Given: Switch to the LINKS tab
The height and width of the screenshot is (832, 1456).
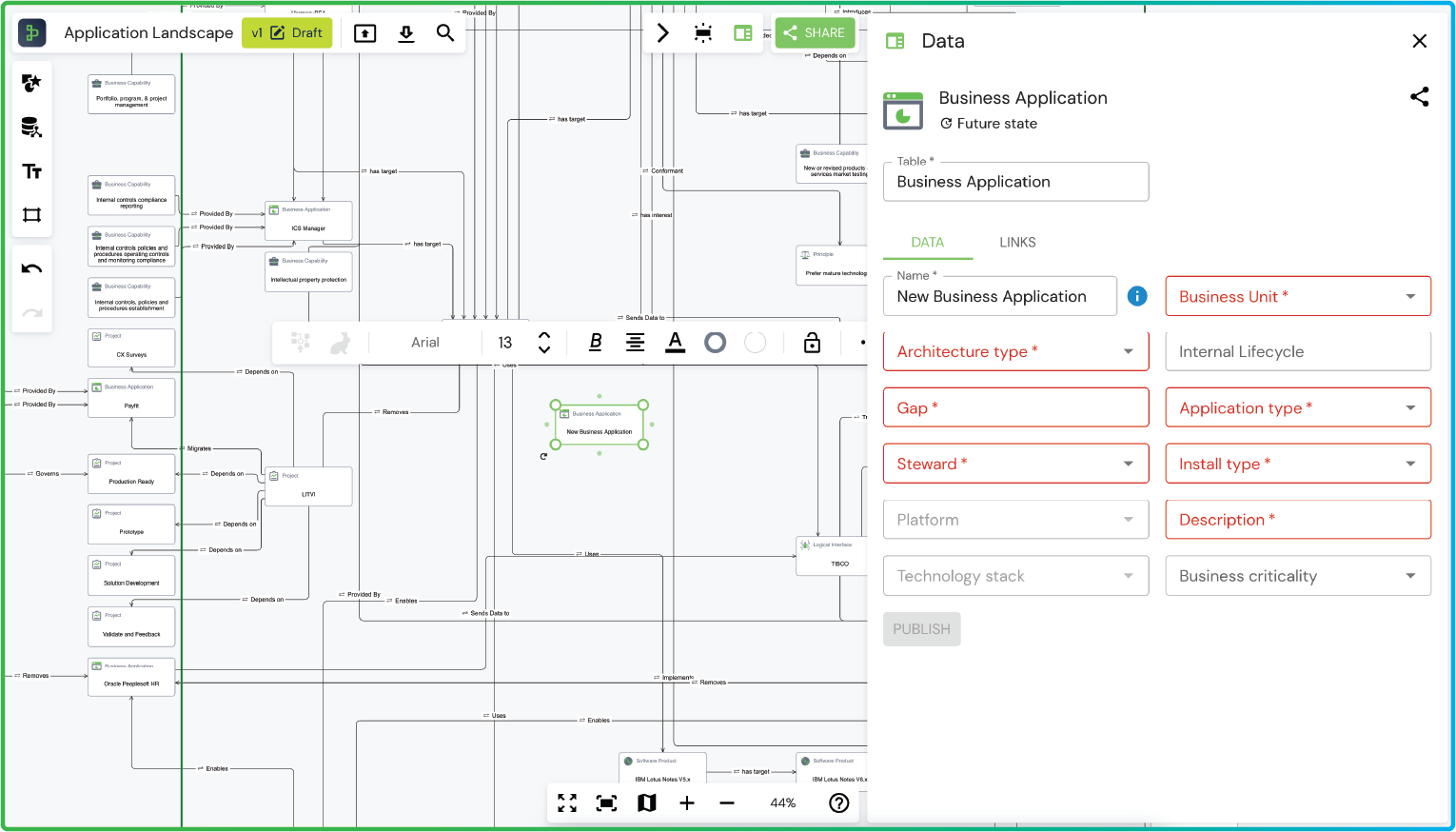Looking at the screenshot, I should point(1017,243).
